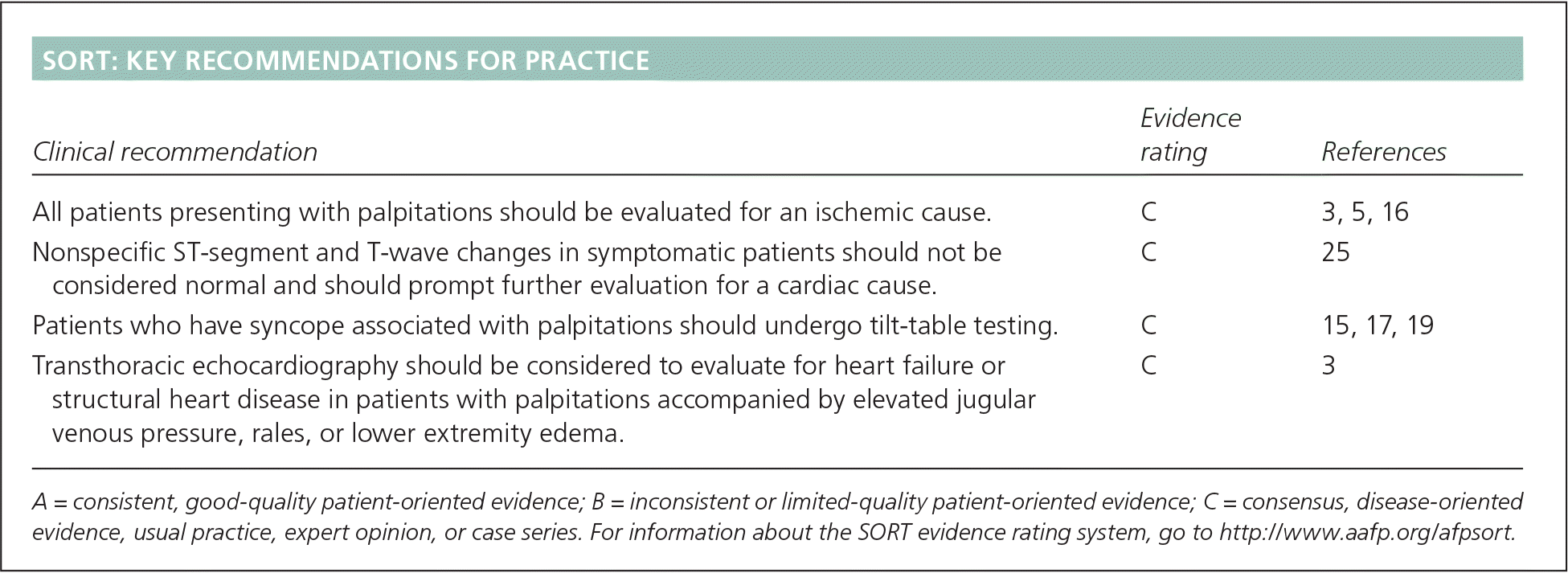Select the tilt-table testing recommendation row
1568x573 pixels.
[x=545, y=325]
